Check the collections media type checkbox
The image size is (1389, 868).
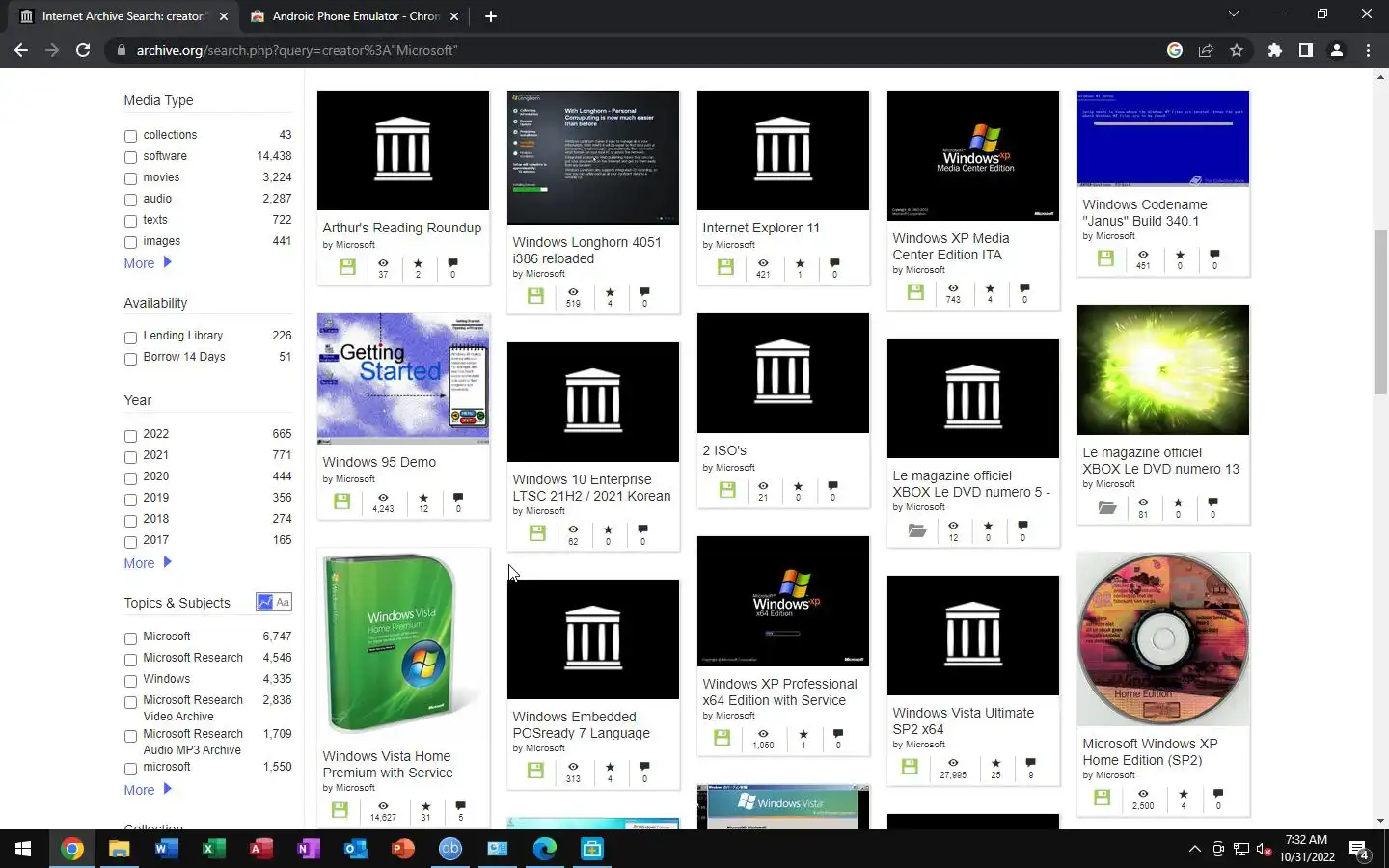click(130, 136)
